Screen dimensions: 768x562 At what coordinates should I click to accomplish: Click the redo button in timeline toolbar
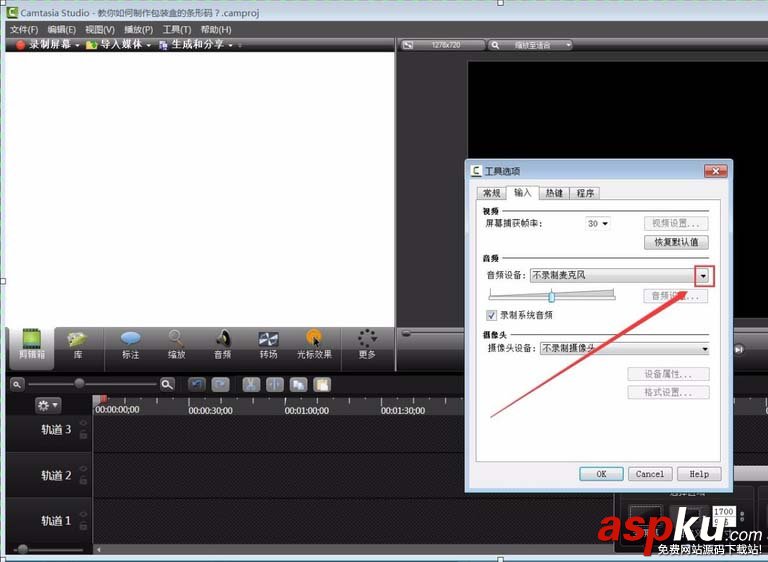pyautogui.click(x=220, y=385)
